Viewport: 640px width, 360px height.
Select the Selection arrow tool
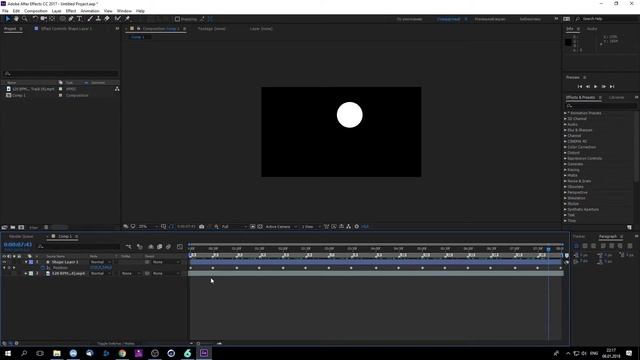8,19
